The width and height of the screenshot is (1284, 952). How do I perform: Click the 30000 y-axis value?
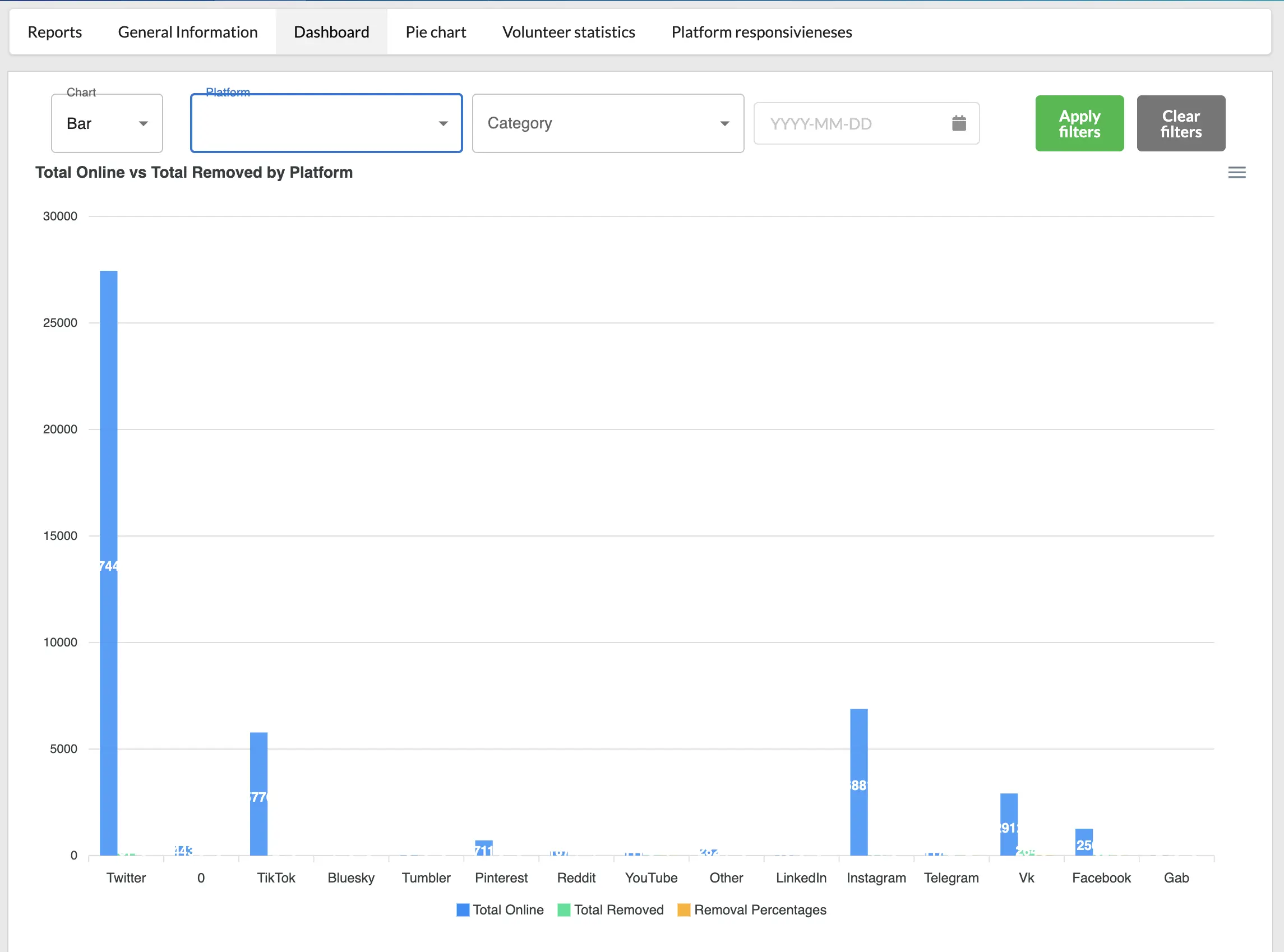[60, 216]
